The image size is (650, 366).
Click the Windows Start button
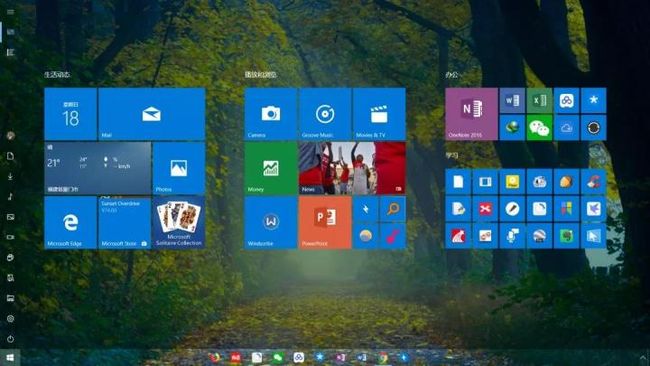click(x=10, y=357)
